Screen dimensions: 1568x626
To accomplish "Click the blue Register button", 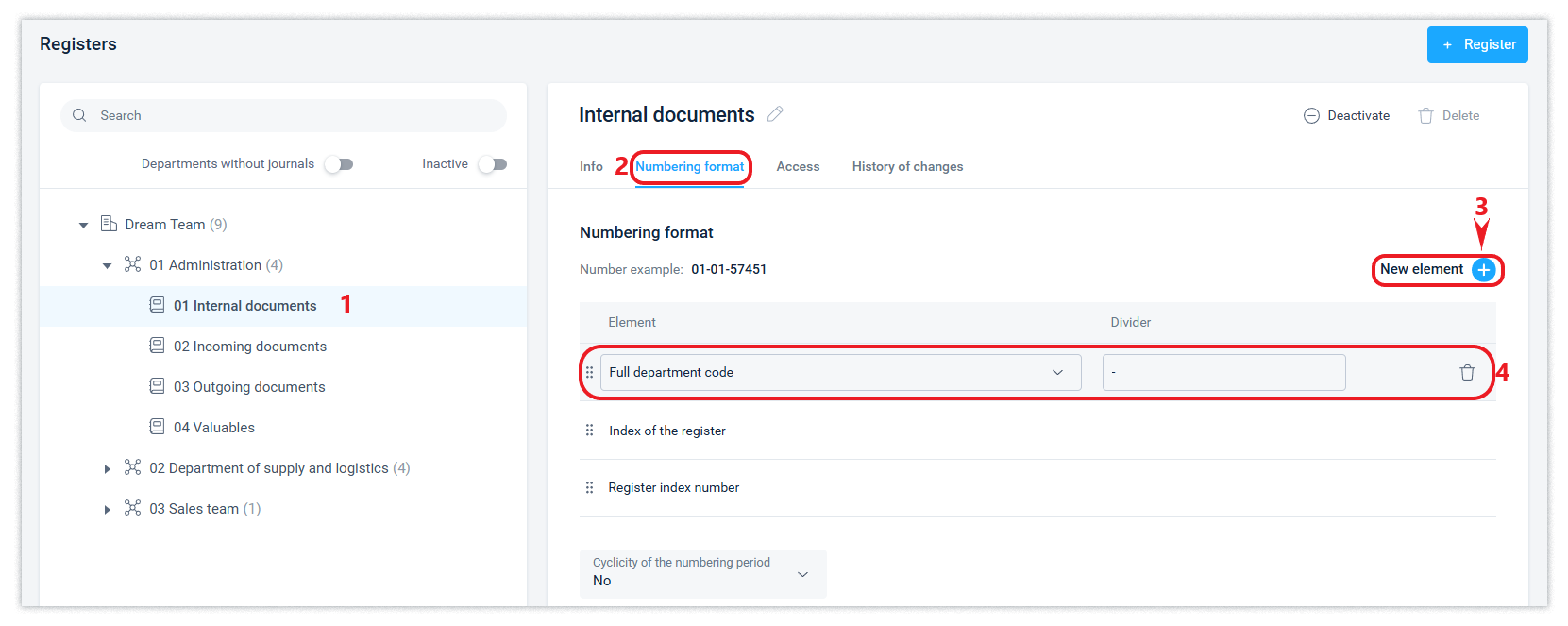I will click(x=1476, y=44).
